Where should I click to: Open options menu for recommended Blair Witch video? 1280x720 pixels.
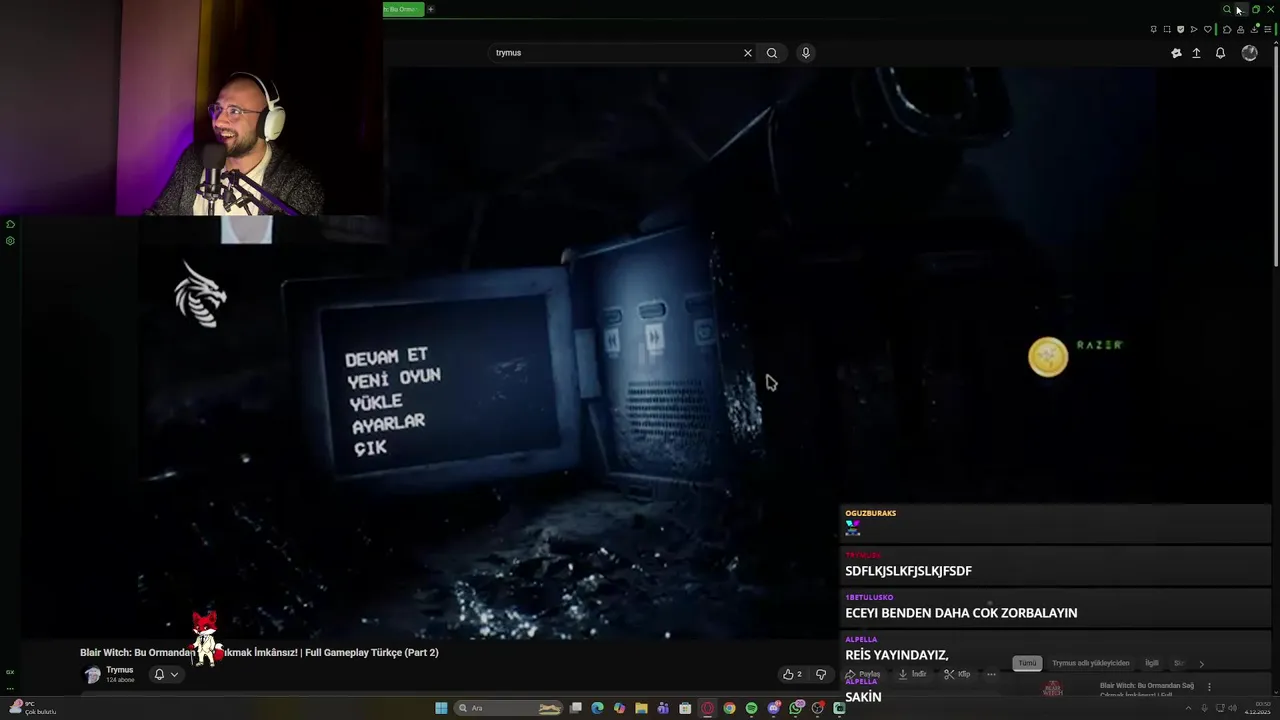pos(1209,687)
